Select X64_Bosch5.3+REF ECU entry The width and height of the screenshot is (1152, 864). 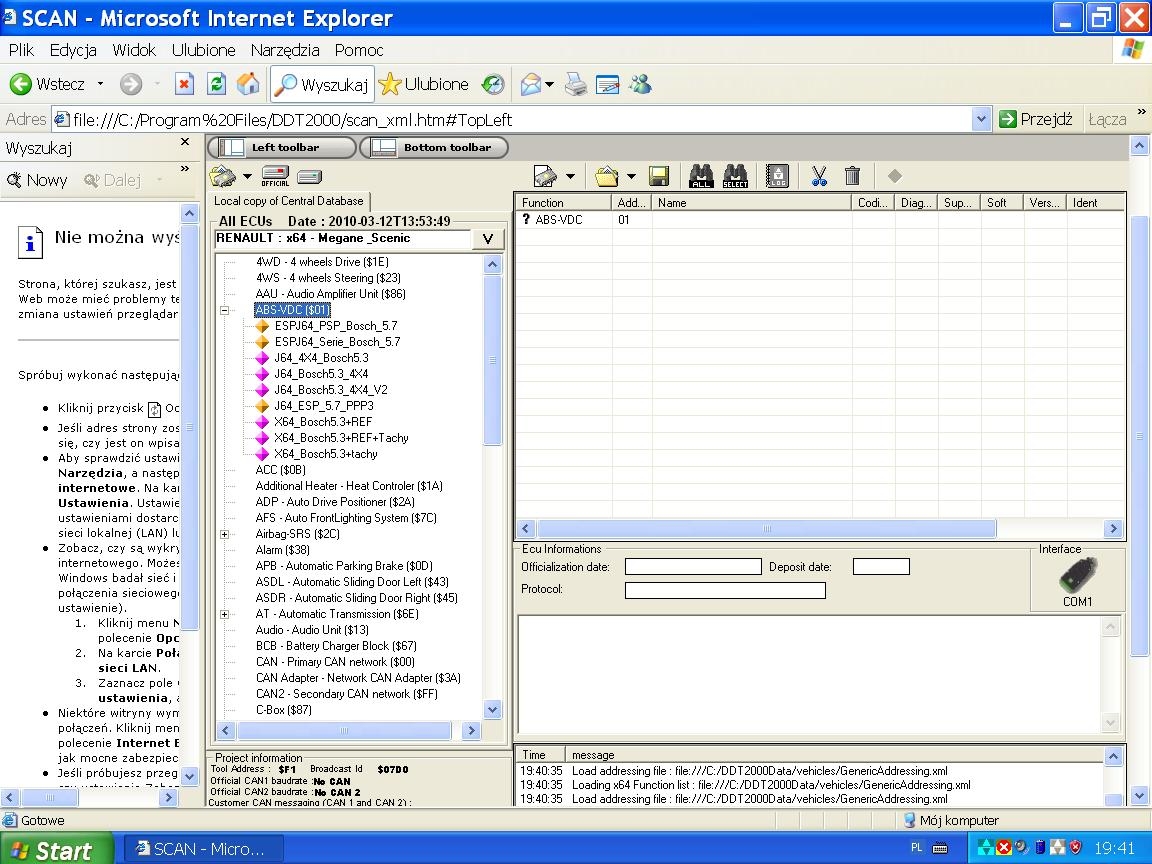[x=323, y=422]
